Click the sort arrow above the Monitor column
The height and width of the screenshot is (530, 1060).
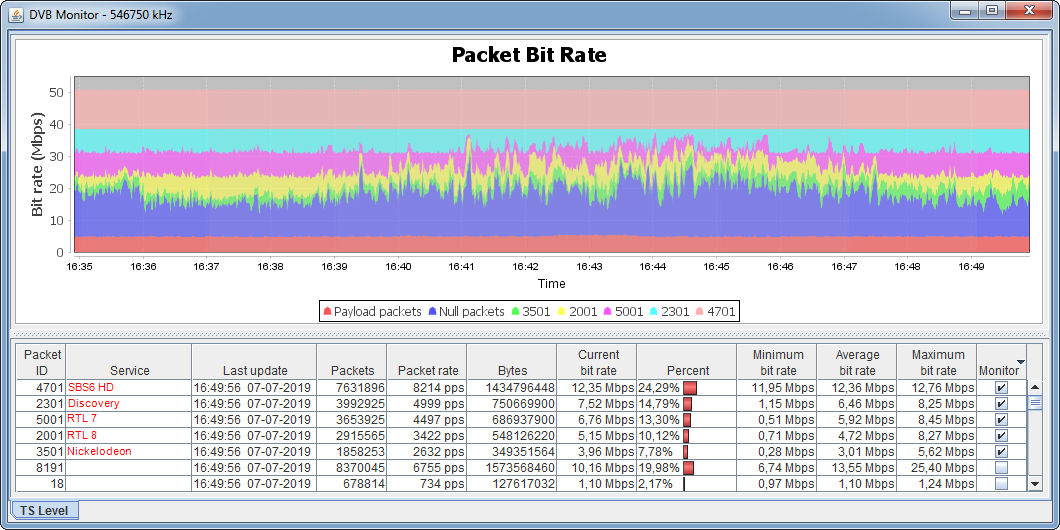1020,361
